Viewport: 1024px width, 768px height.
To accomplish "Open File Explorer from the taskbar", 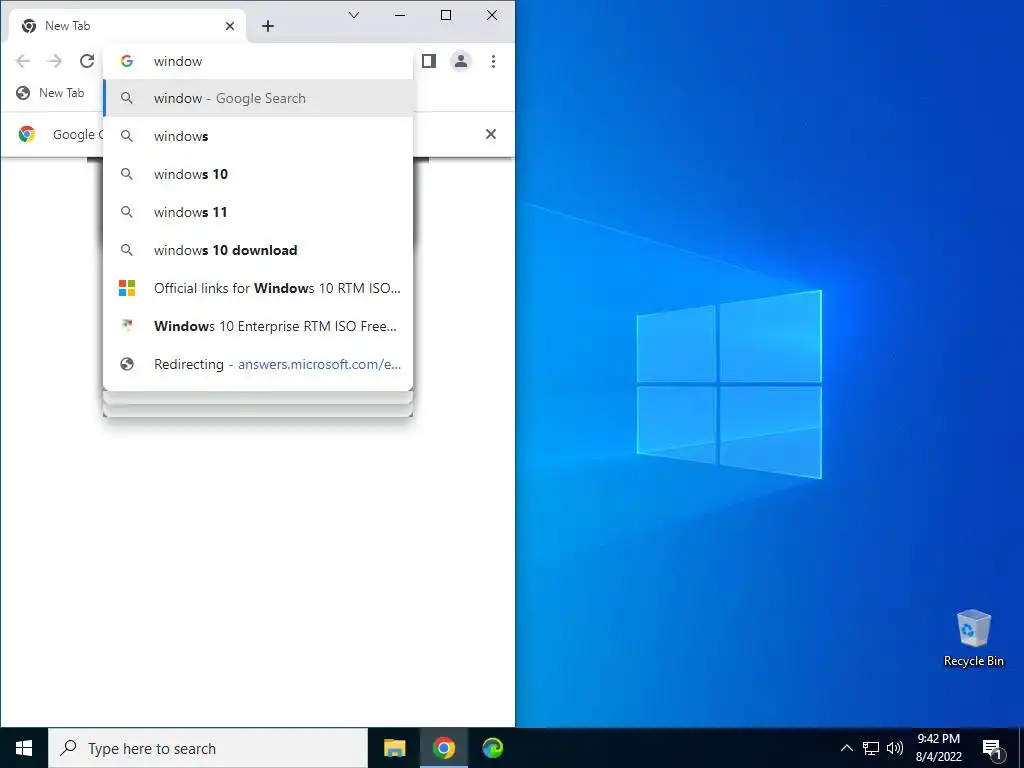I will coord(394,748).
